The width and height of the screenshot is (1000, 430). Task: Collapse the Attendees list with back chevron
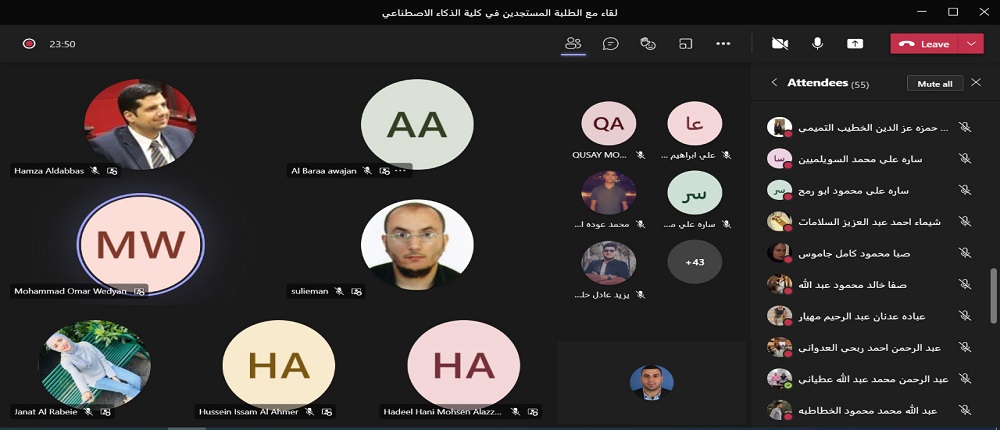(x=774, y=82)
